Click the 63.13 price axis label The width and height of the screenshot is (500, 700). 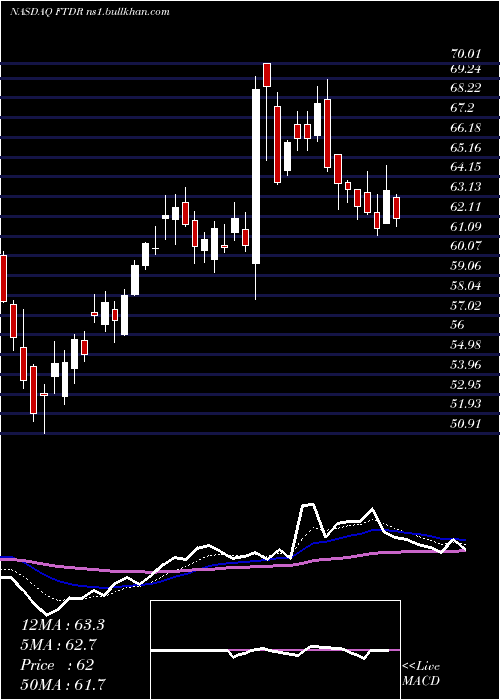point(466,187)
